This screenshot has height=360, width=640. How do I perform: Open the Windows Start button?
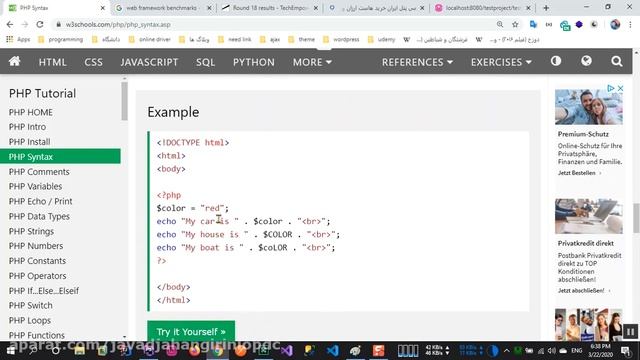[11, 351]
